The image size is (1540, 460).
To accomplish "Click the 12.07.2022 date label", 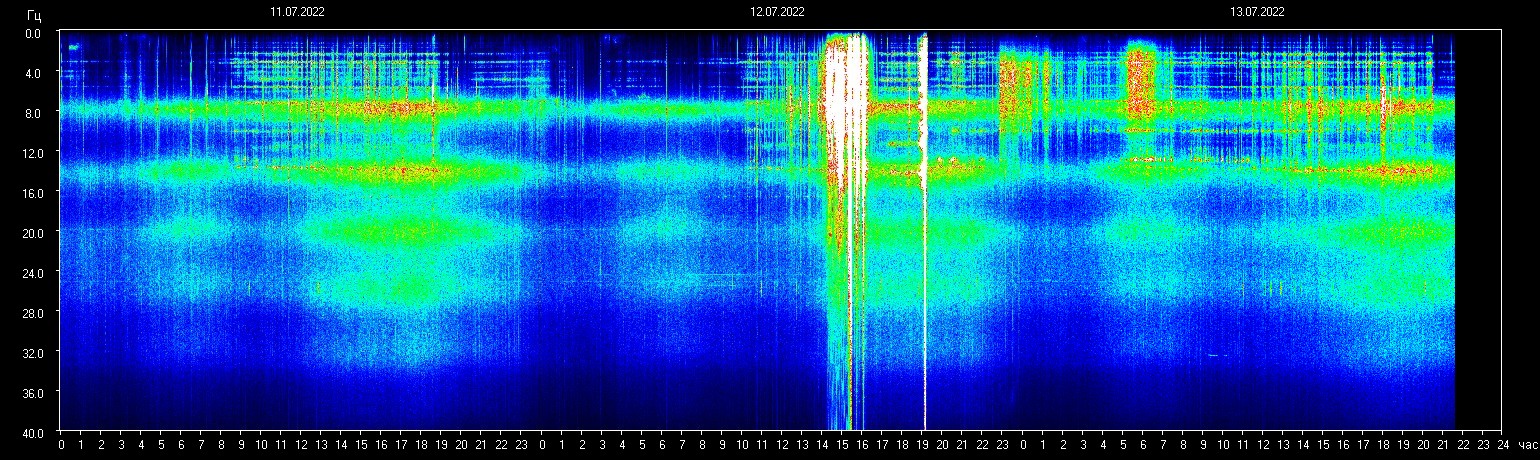I will point(777,13).
